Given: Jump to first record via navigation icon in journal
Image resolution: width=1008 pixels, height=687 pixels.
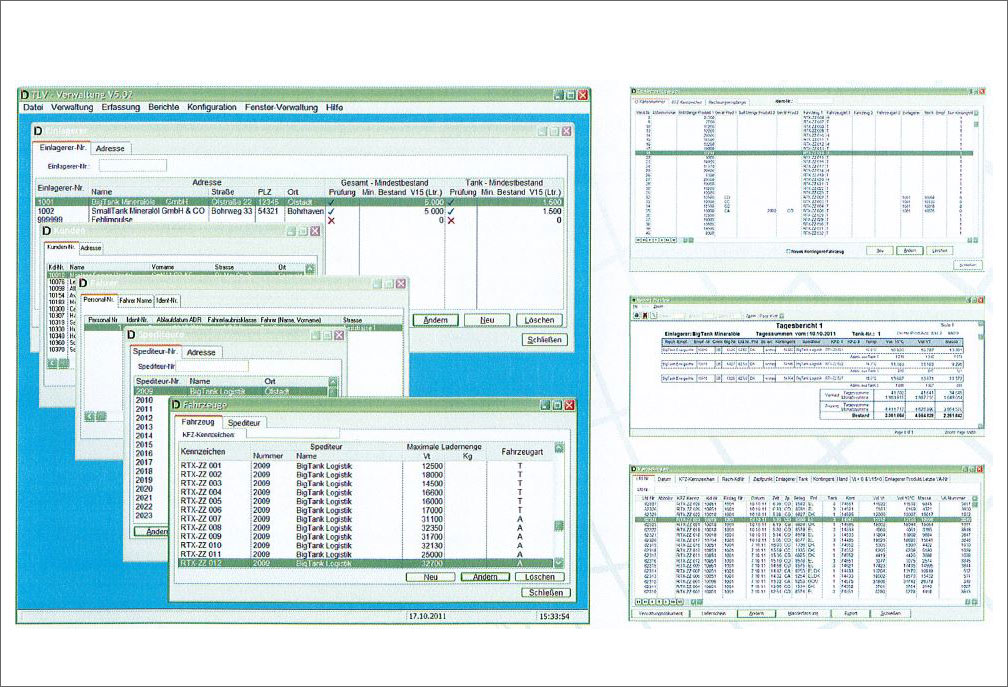Looking at the screenshot, I should (x=636, y=600).
